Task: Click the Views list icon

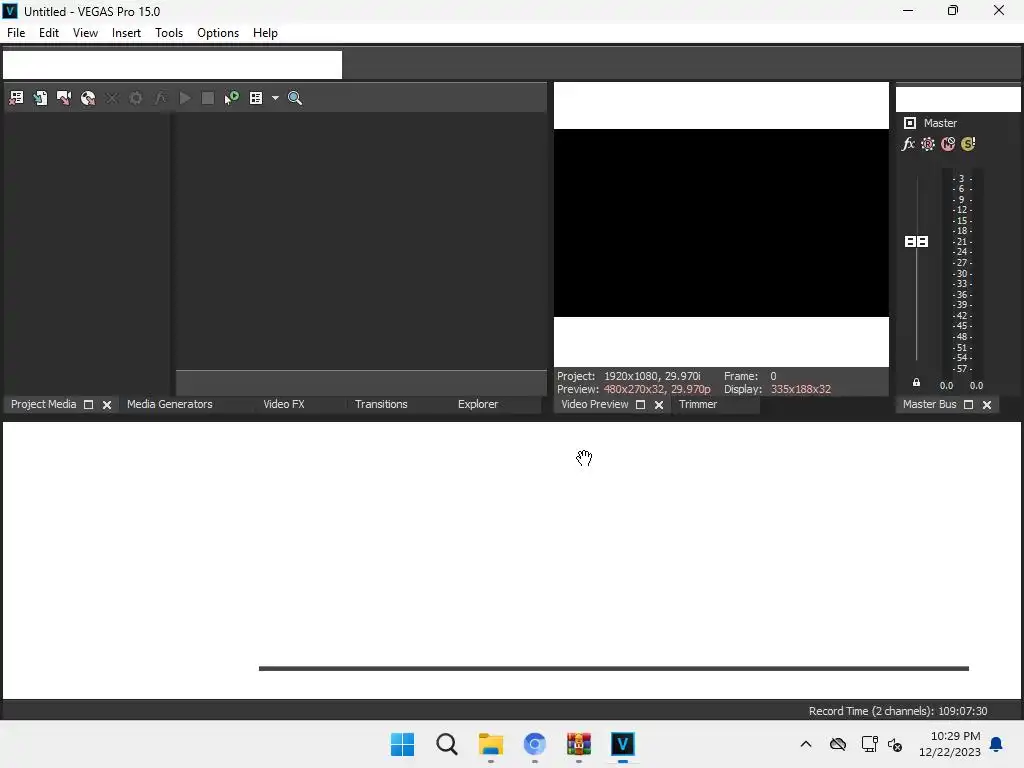Action: click(256, 98)
